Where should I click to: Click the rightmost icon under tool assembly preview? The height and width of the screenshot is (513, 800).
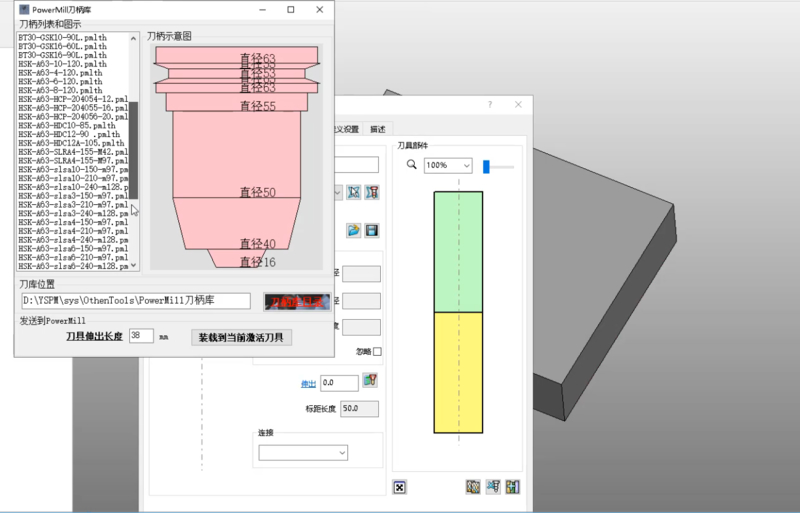coord(513,487)
